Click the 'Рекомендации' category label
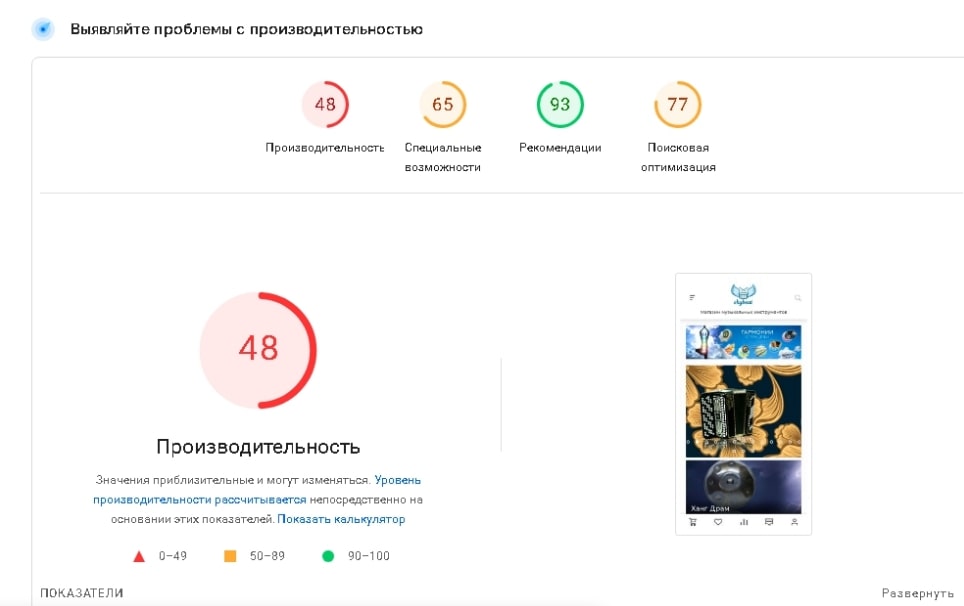 (x=560, y=147)
